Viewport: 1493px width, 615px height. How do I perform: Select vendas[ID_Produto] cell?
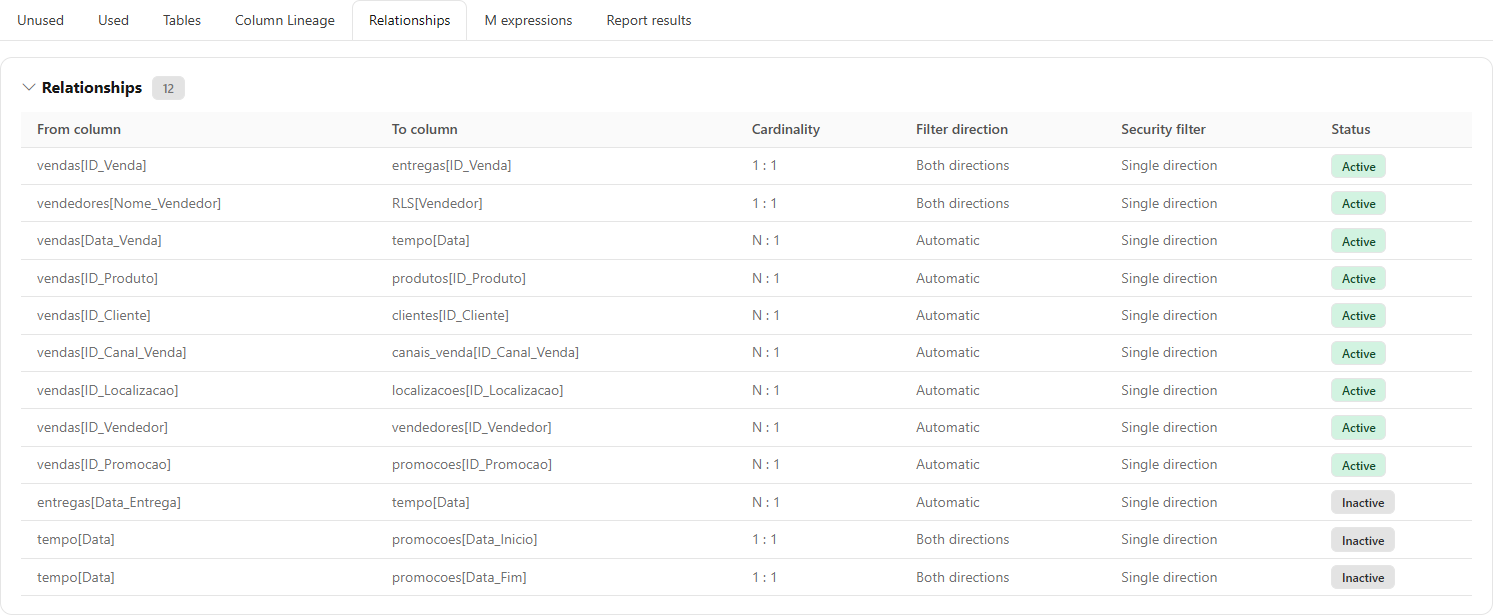pos(97,278)
